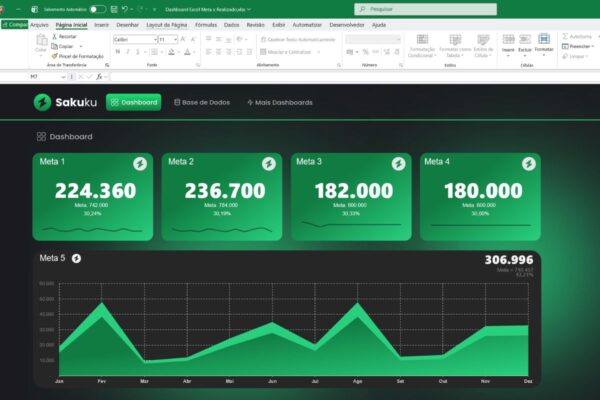This screenshot has width=600, height=400.
Task: Click the AutoSoma sigma button
Action: (577, 36)
